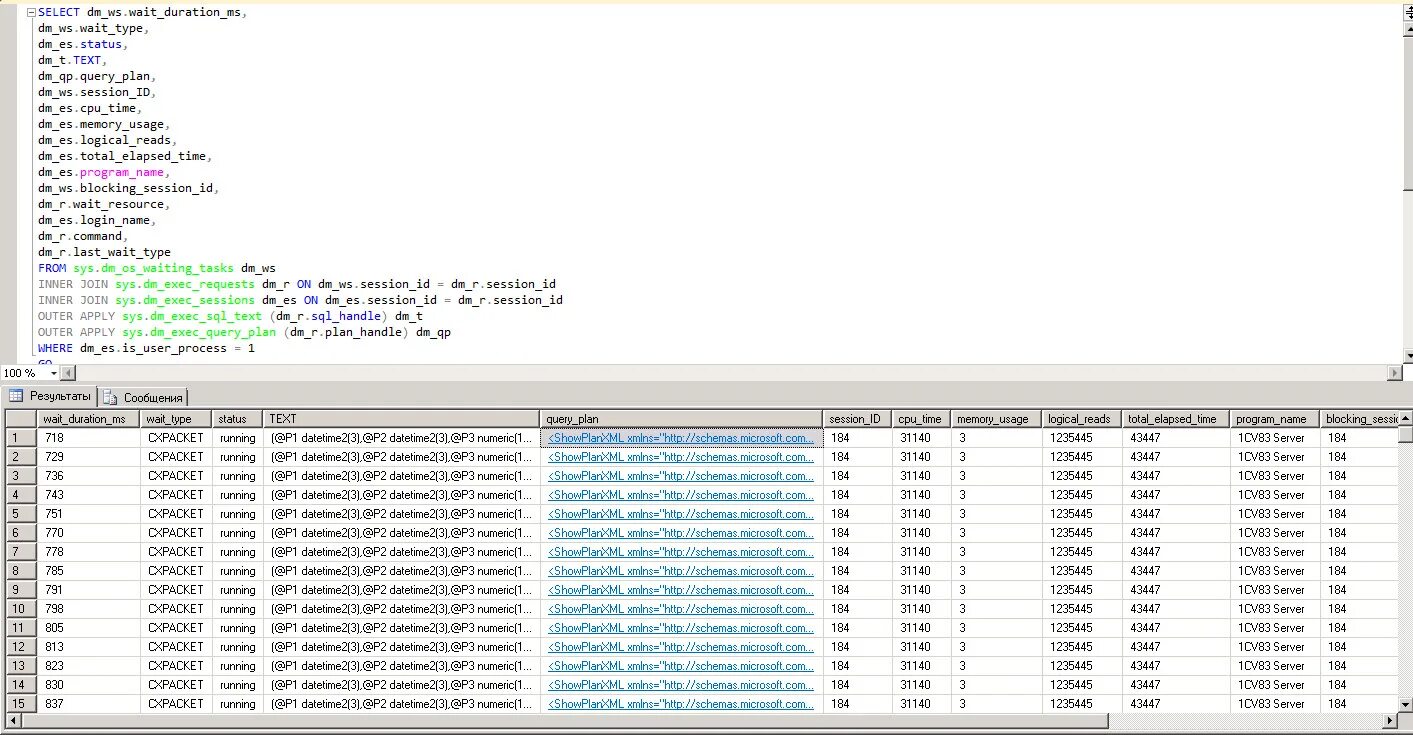Viewport: 1413px width, 735px height.
Task: Select row number 3 header in results
Action: [21, 476]
